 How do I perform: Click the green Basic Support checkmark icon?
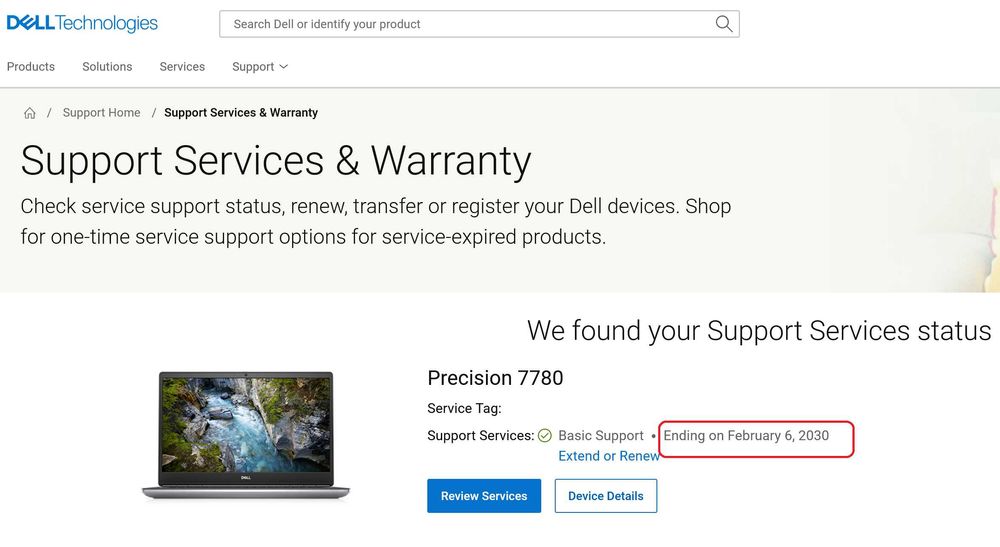[545, 436]
